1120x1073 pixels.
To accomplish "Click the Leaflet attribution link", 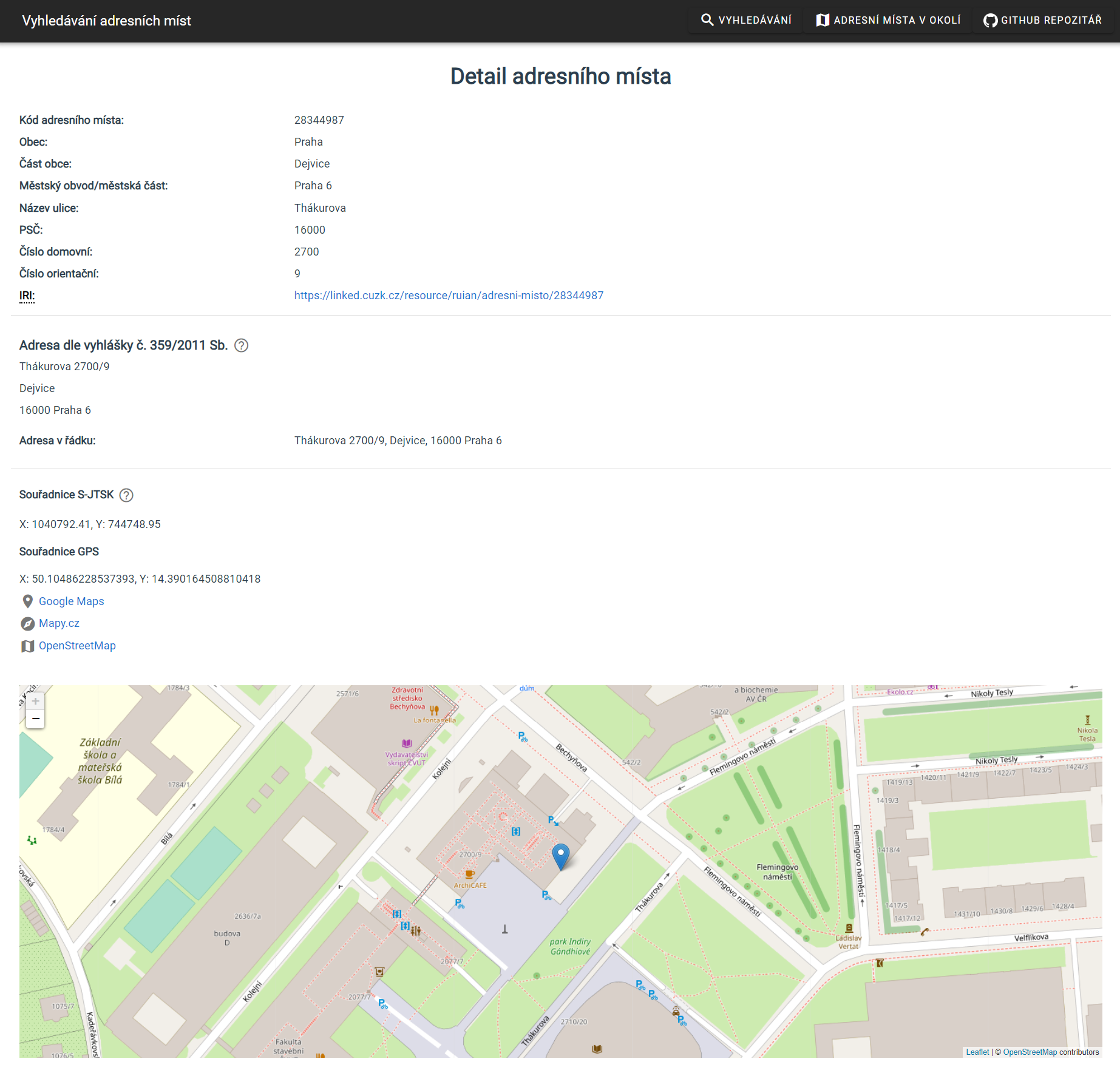I will click(977, 1052).
